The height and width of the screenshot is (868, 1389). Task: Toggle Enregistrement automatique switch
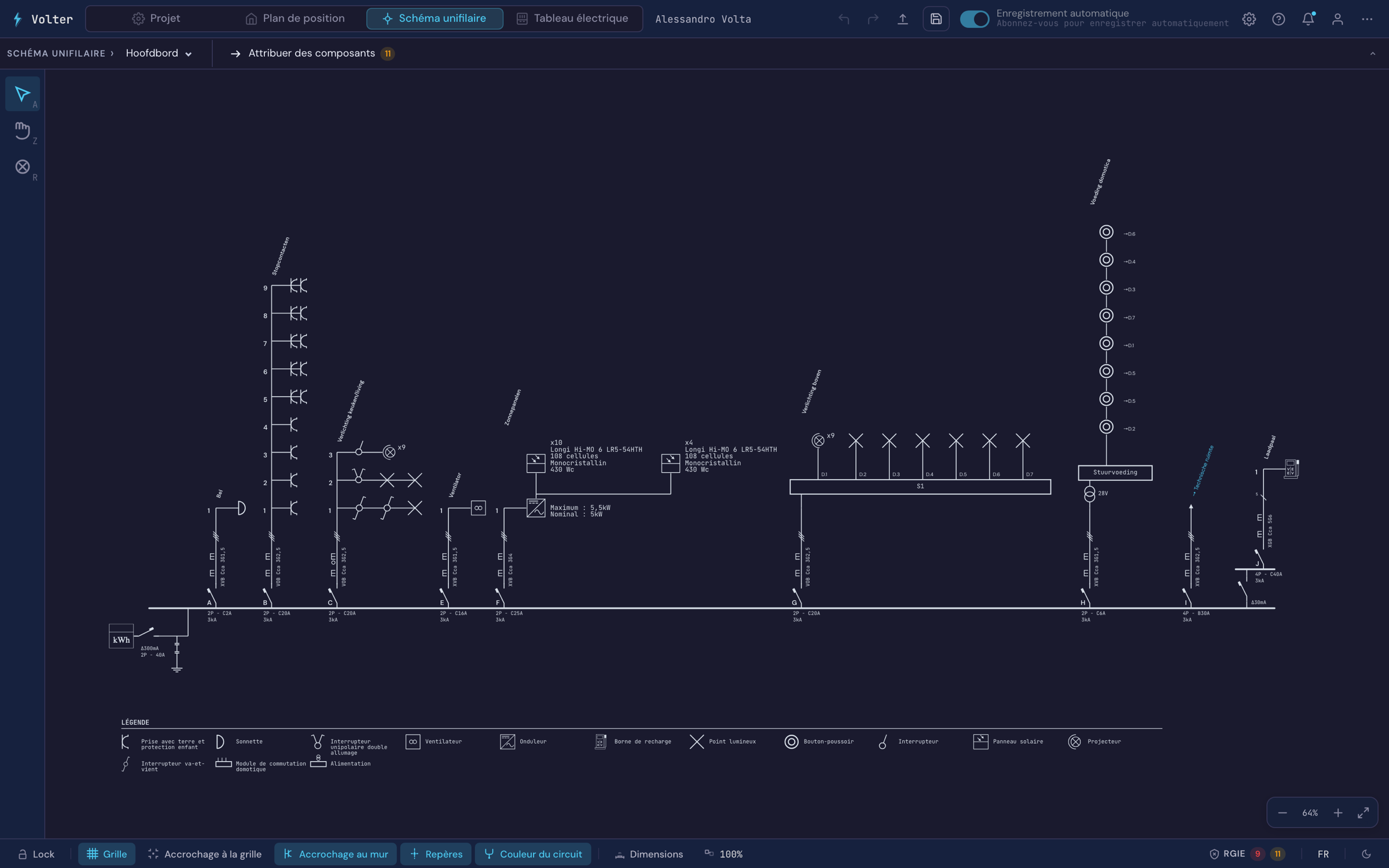[x=975, y=19]
